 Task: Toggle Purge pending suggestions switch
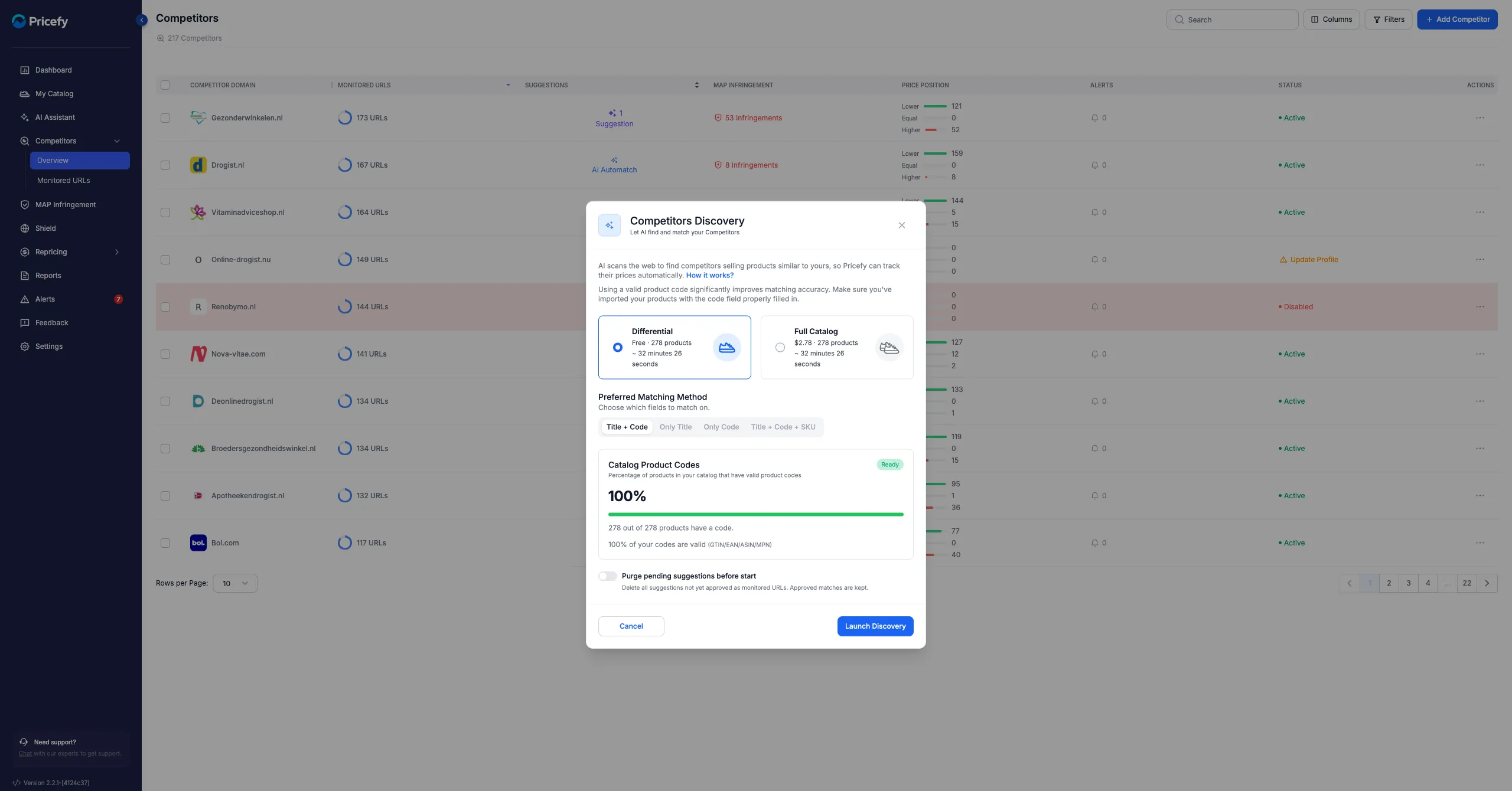click(x=607, y=576)
